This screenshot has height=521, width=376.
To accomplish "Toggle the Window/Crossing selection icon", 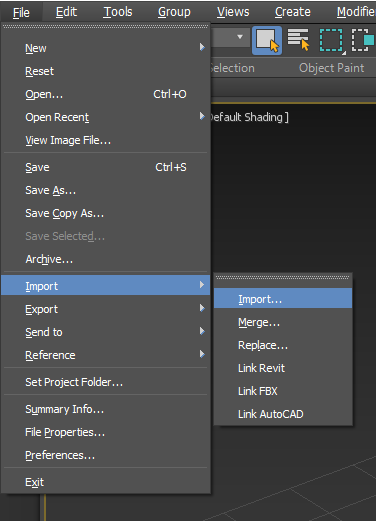I will click(363, 40).
